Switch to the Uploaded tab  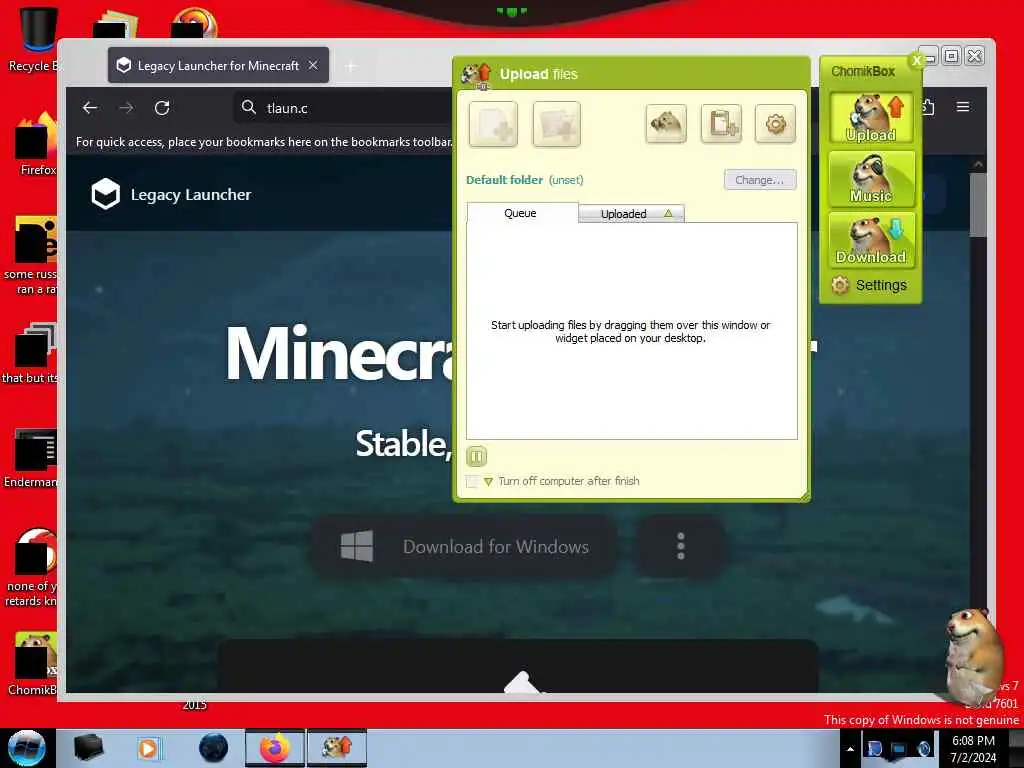pos(632,214)
